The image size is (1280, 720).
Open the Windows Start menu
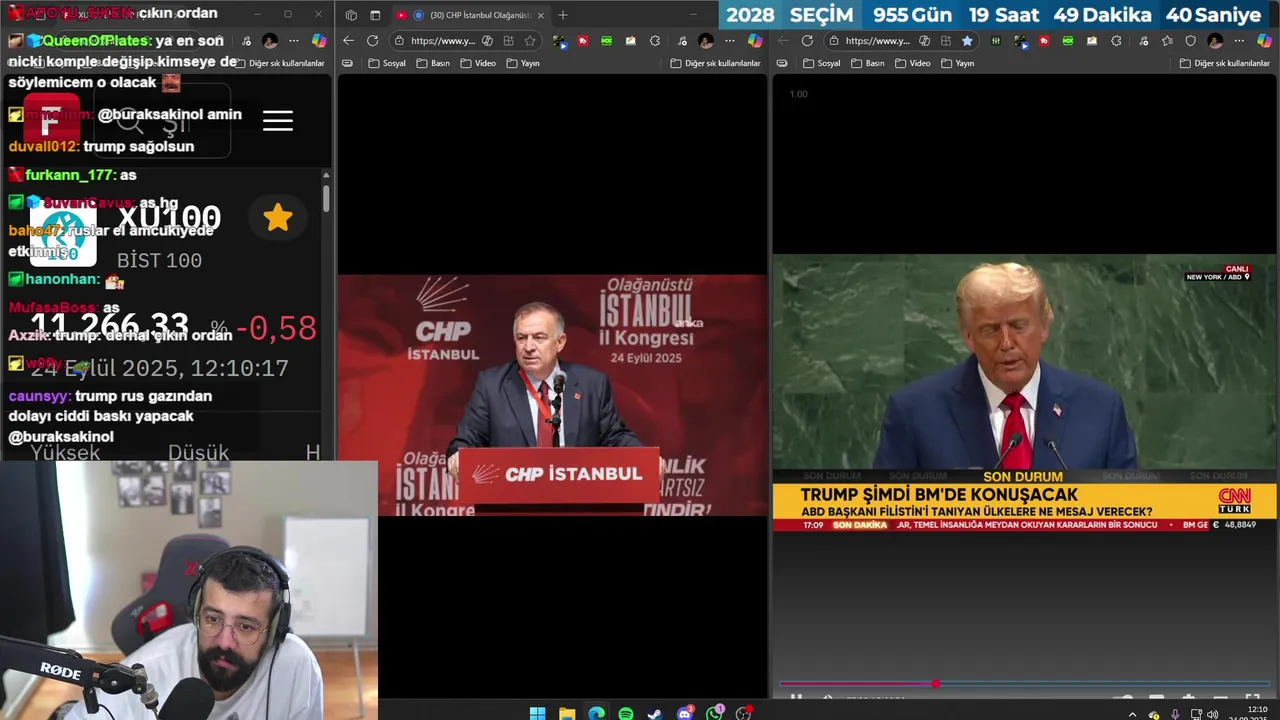coord(537,713)
